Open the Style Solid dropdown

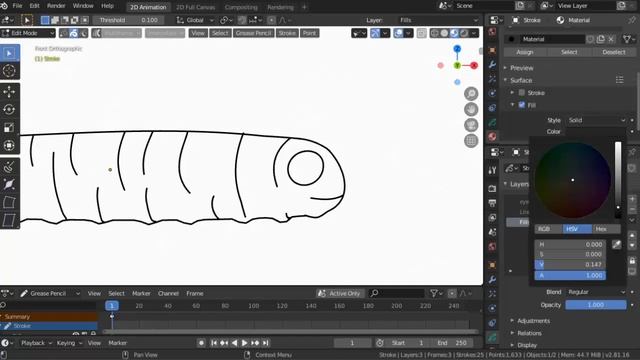596,120
